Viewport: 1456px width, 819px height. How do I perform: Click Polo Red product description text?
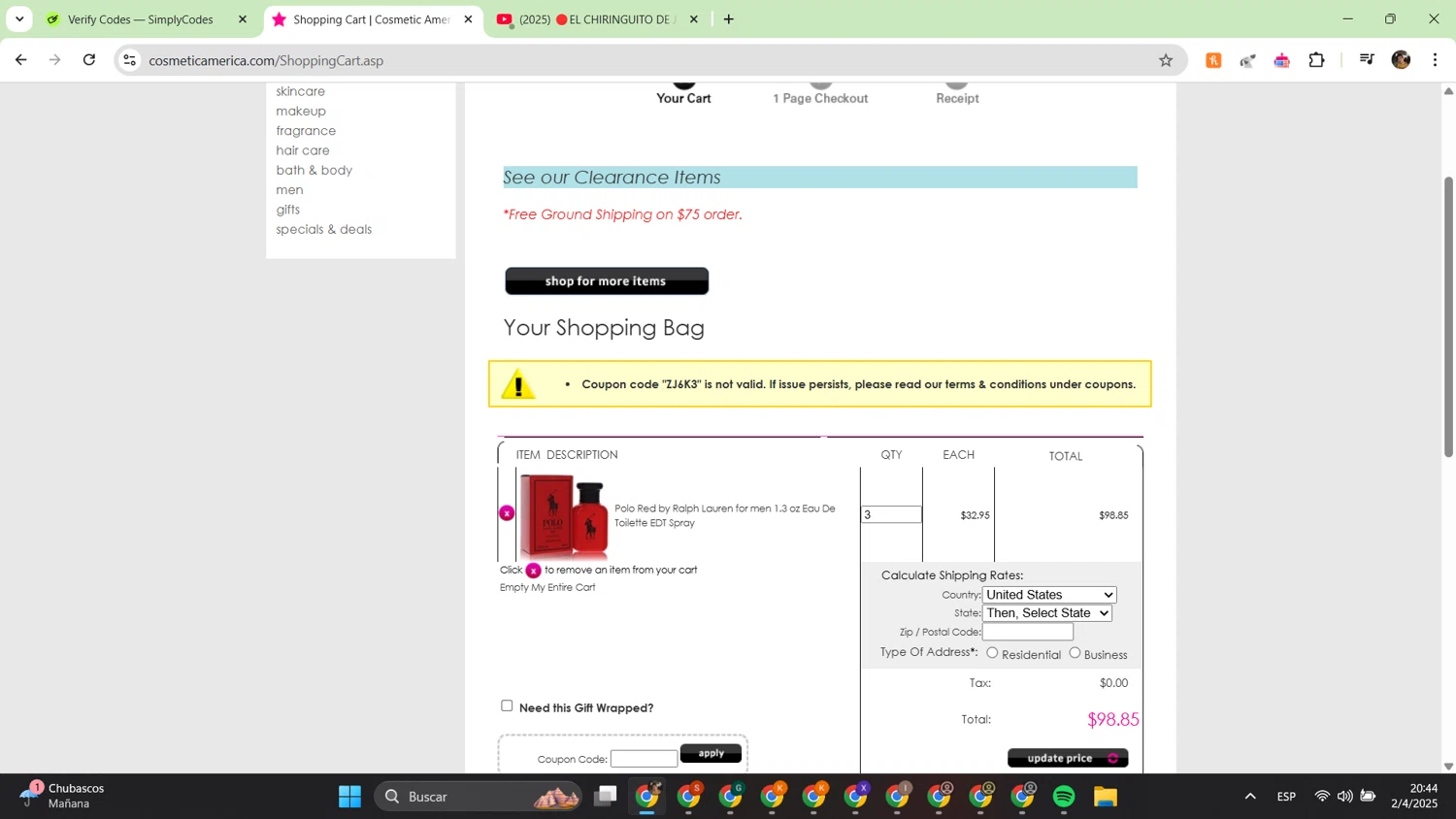[x=725, y=515]
